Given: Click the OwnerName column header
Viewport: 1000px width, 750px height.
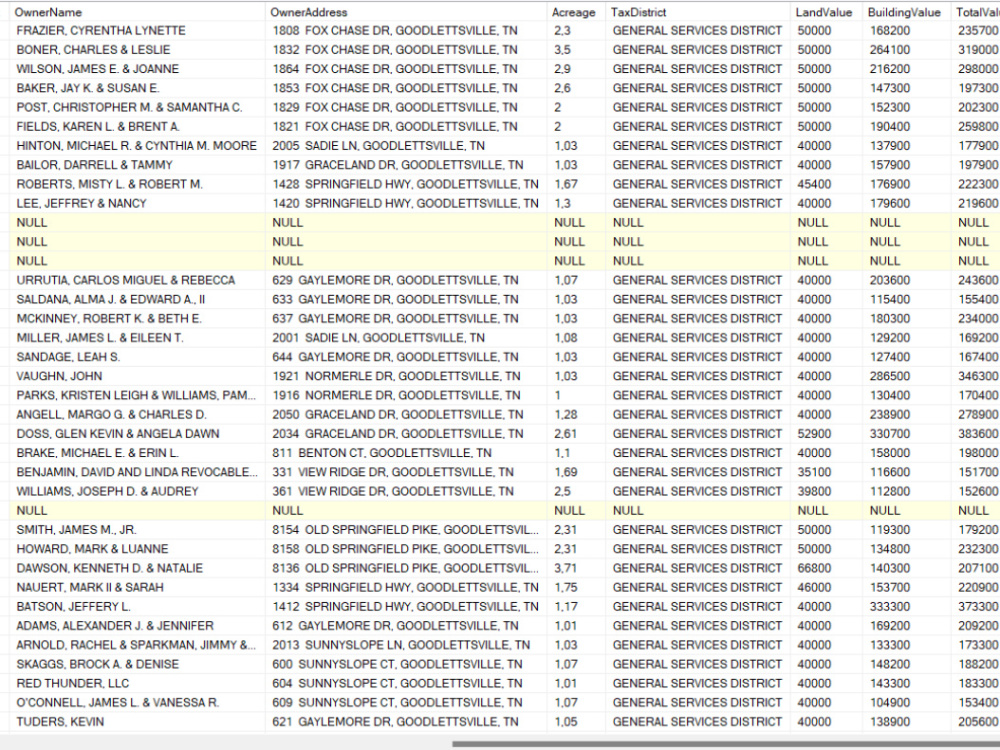Looking at the screenshot, I should (x=137, y=12).
